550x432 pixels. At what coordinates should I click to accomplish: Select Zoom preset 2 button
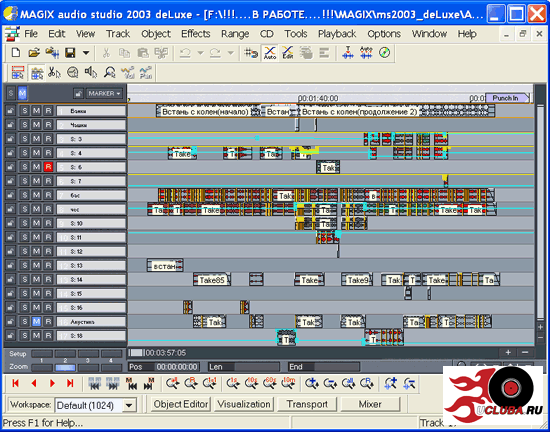coord(65,367)
